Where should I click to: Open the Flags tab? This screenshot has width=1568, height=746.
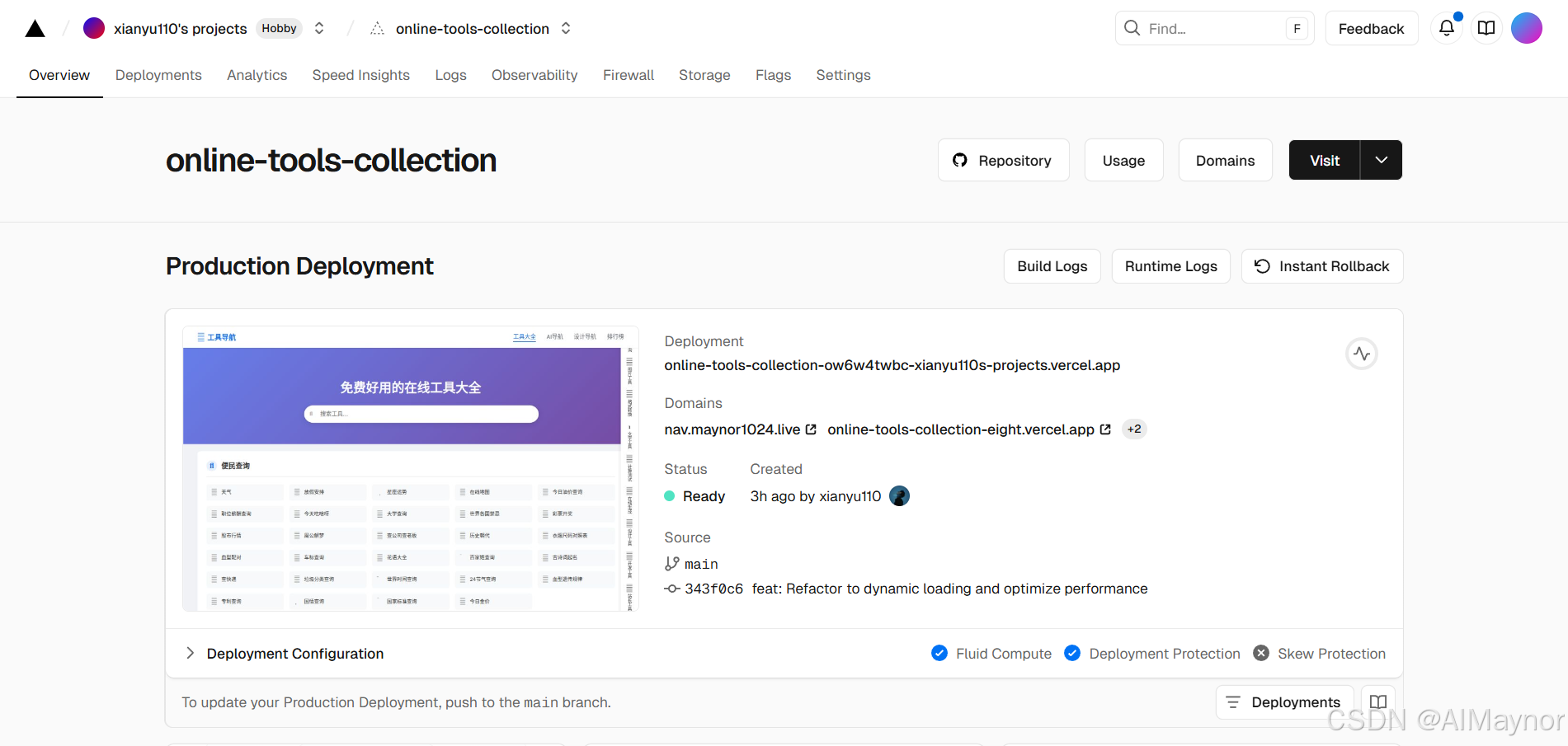[x=773, y=75]
